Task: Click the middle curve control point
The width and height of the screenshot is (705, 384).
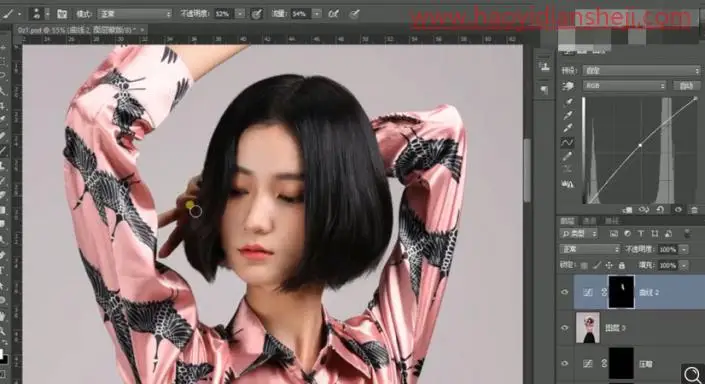Action: point(641,145)
